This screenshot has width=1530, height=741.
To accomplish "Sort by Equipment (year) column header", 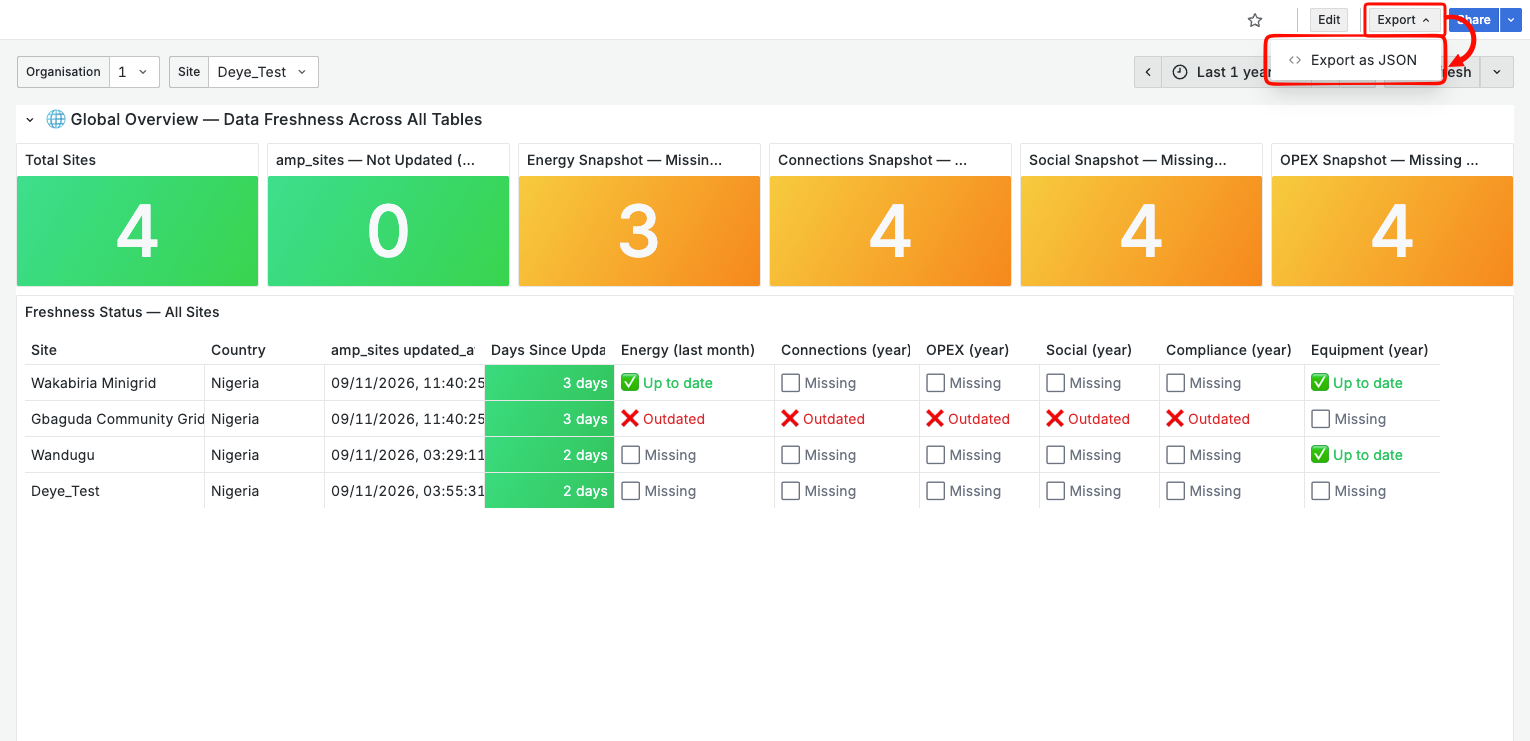I will tap(1369, 350).
